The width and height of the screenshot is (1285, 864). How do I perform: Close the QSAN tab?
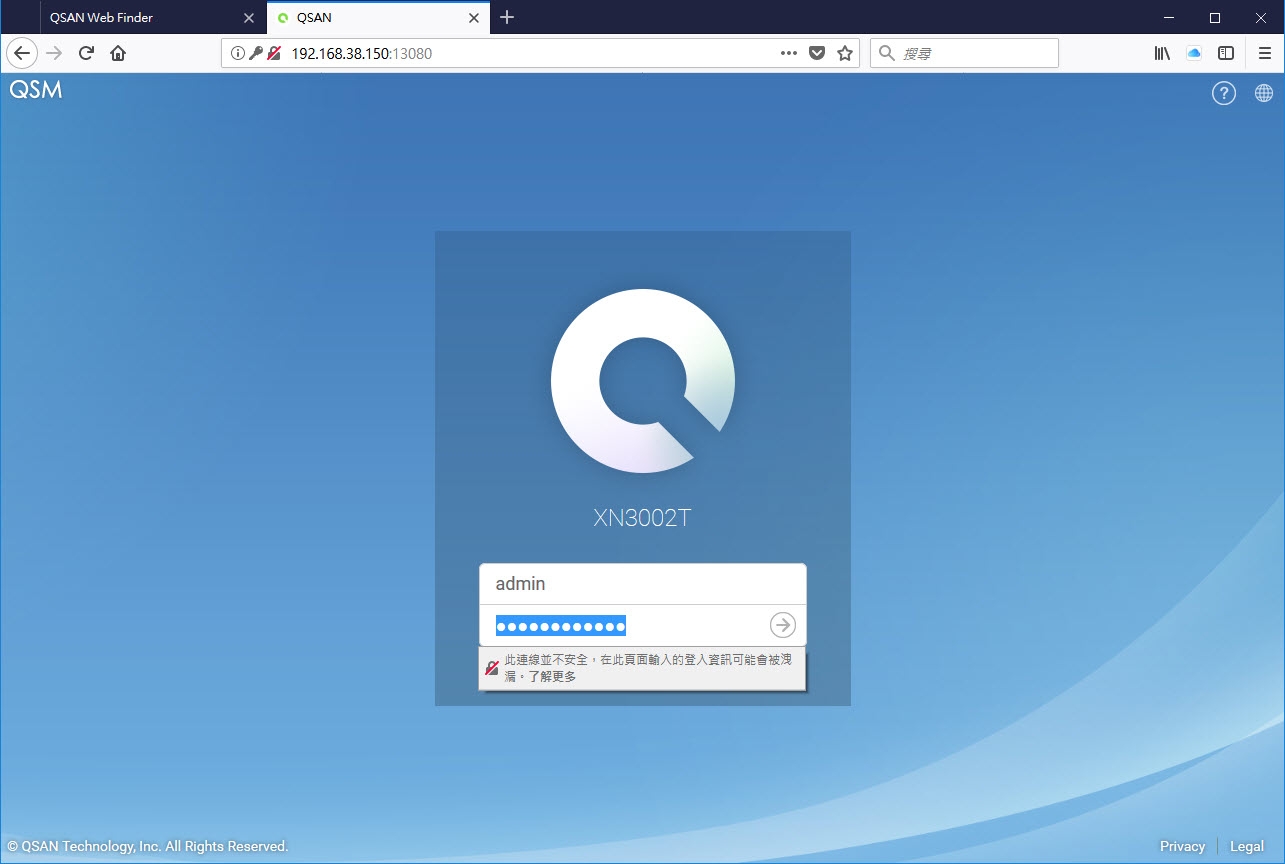tap(475, 18)
